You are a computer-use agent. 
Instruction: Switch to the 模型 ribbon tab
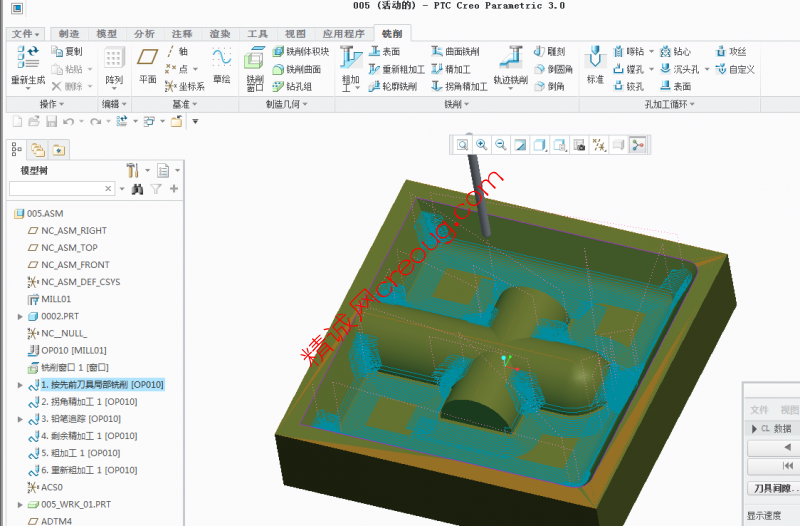pyautogui.click(x=107, y=34)
